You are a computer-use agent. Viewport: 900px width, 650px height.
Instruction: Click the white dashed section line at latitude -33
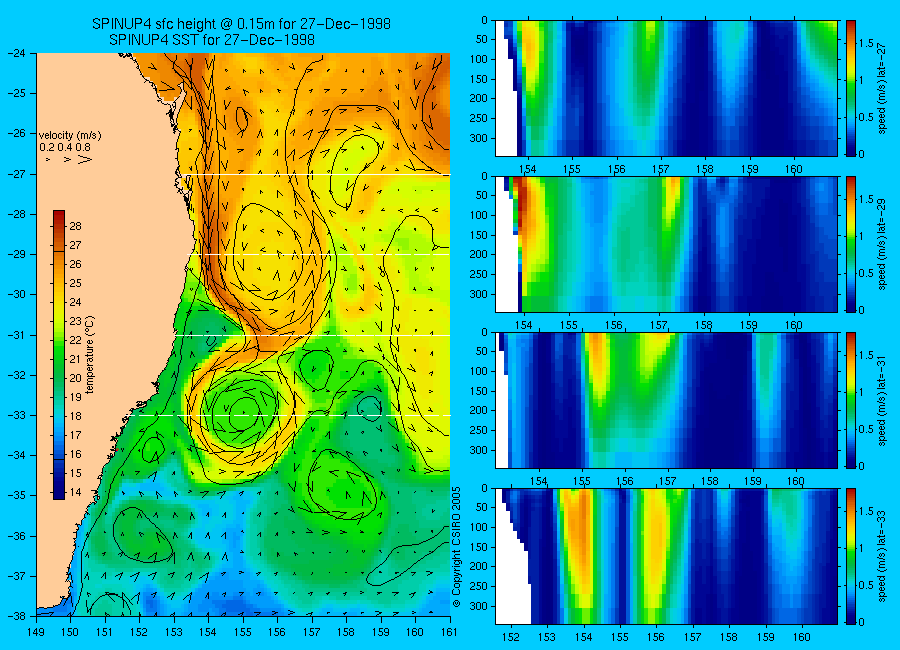coord(292,415)
